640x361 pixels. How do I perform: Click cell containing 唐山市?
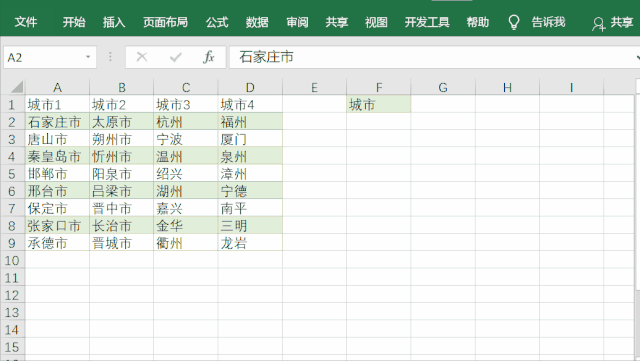click(57, 139)
